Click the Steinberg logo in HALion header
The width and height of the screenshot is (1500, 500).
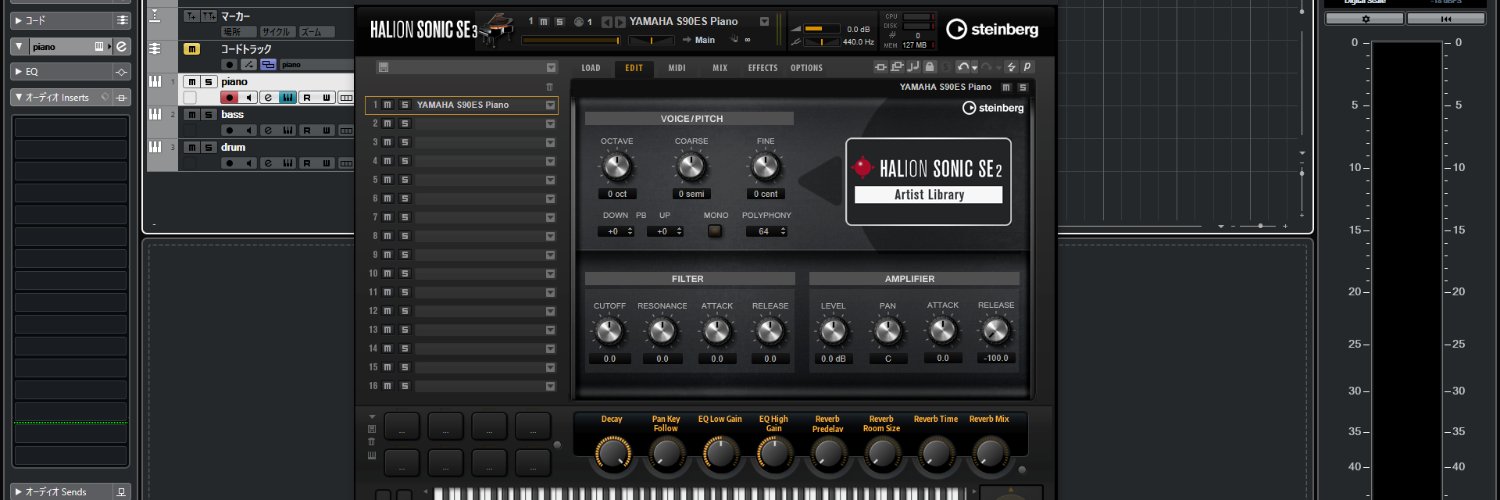point(994,29)
